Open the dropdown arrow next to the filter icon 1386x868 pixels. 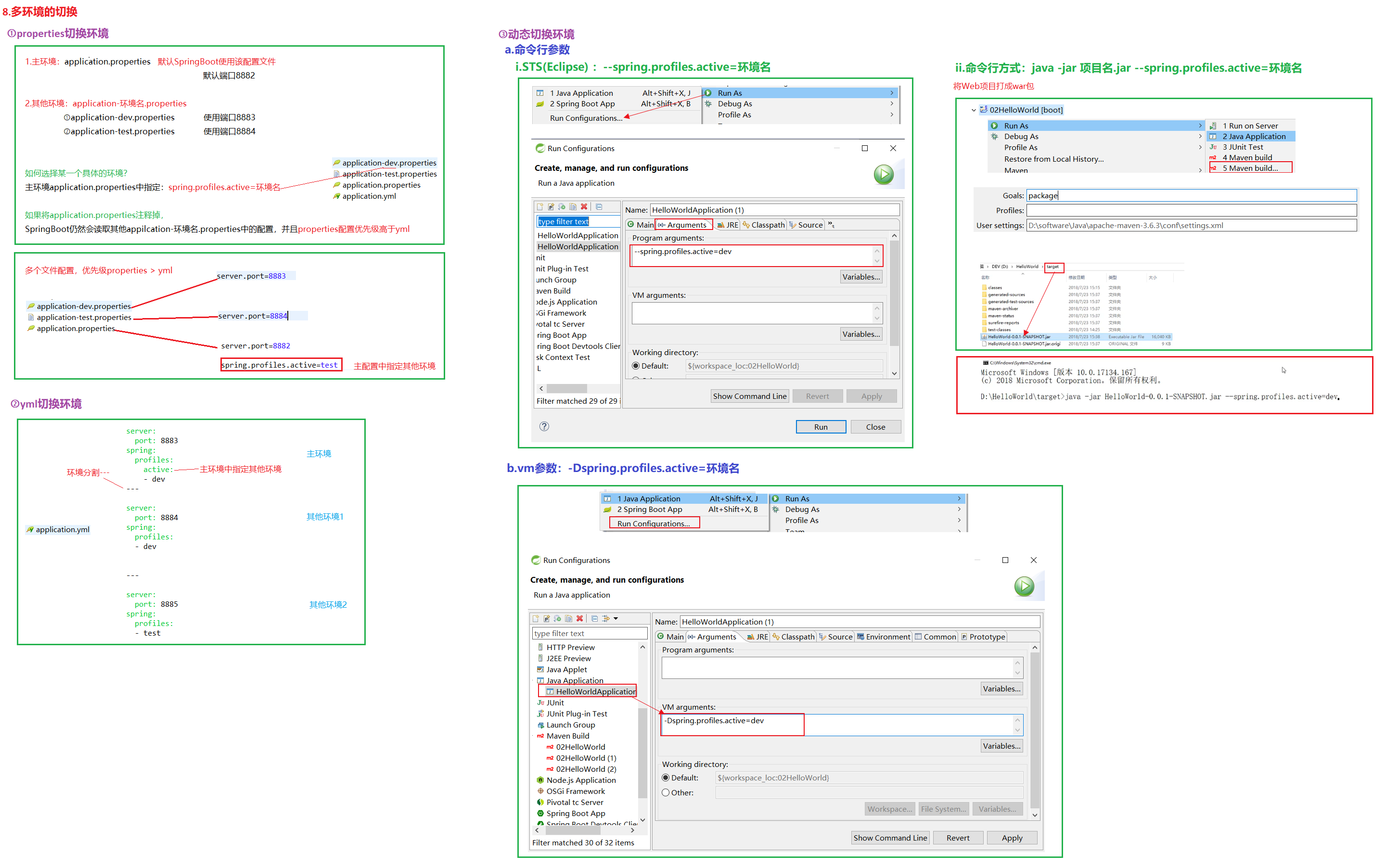click(x=616, y=618)
